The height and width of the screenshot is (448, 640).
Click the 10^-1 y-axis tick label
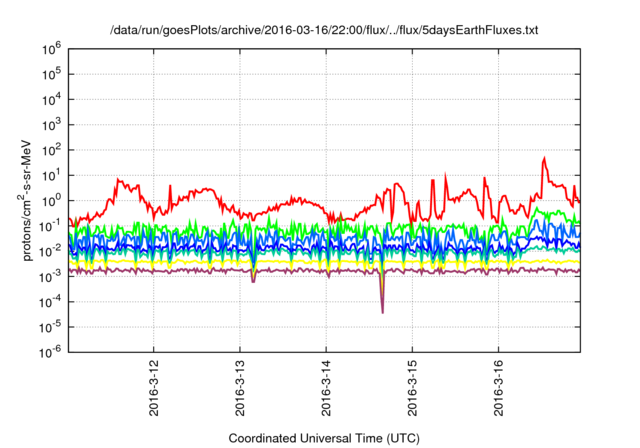pos(50,226)
